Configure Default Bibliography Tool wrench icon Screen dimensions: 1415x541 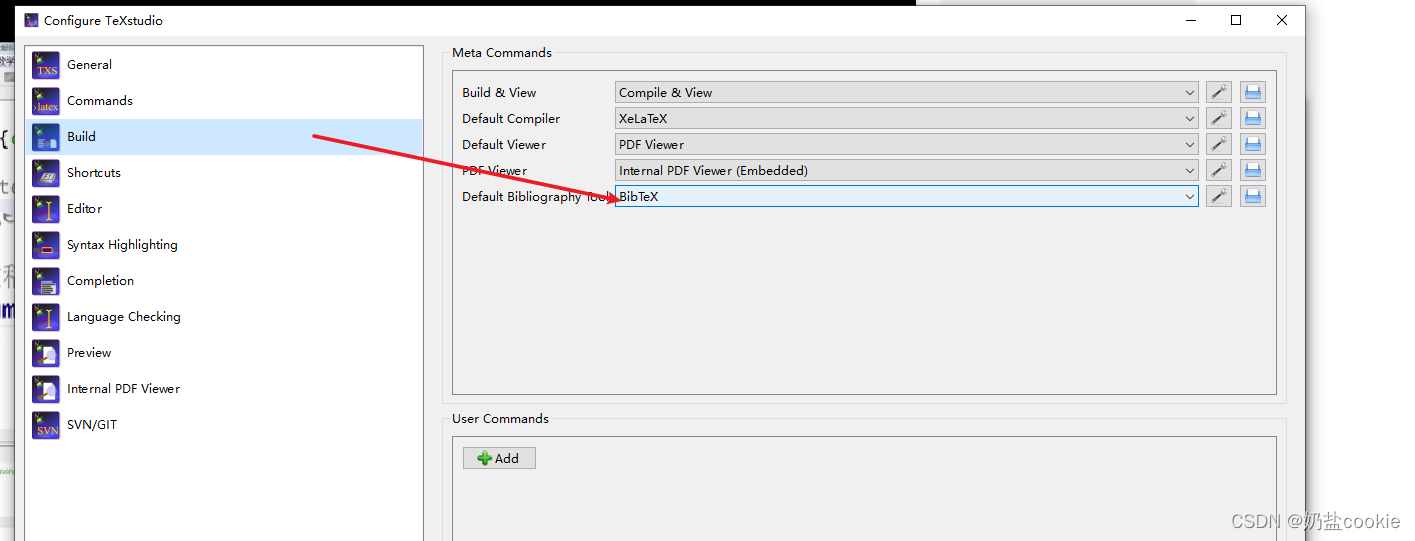(x=1218, y=196)
